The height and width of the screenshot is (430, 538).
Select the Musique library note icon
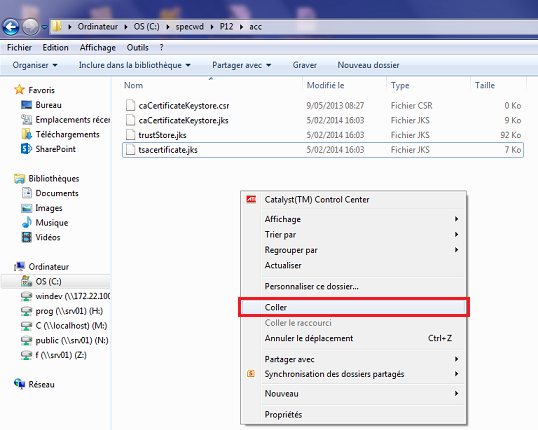[26, 223]
